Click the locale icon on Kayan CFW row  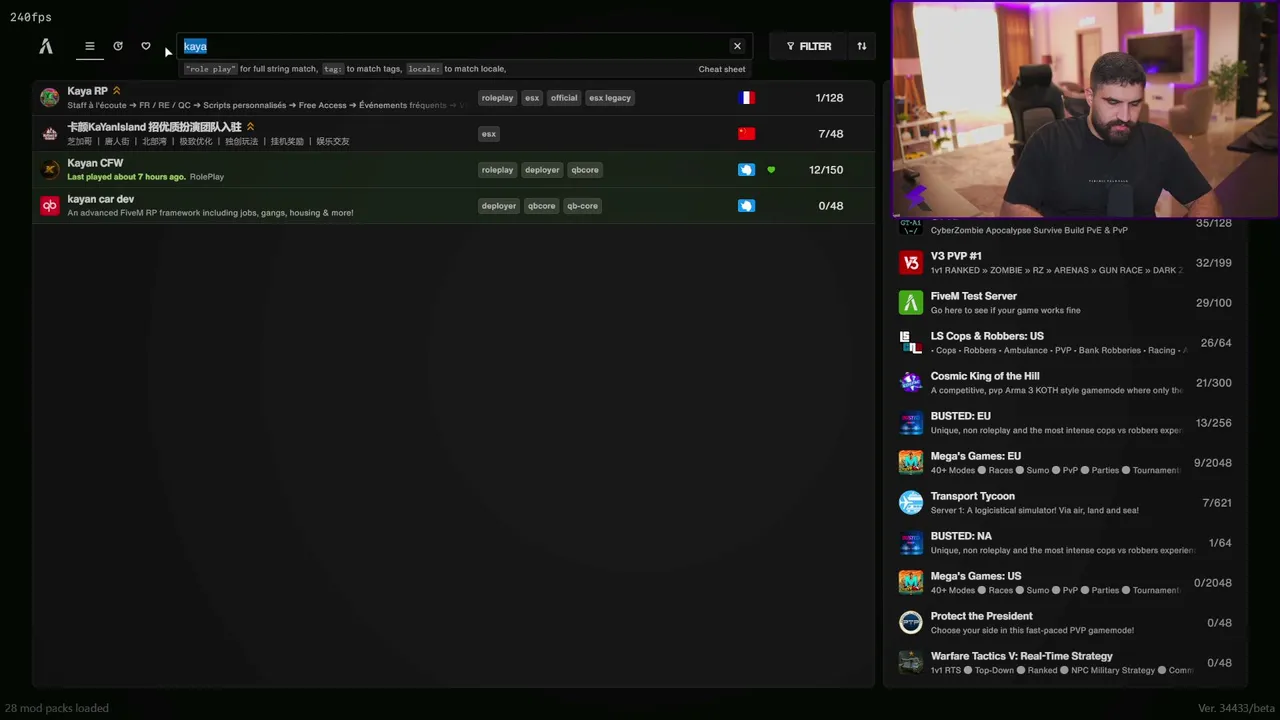(x=746, y=170)
